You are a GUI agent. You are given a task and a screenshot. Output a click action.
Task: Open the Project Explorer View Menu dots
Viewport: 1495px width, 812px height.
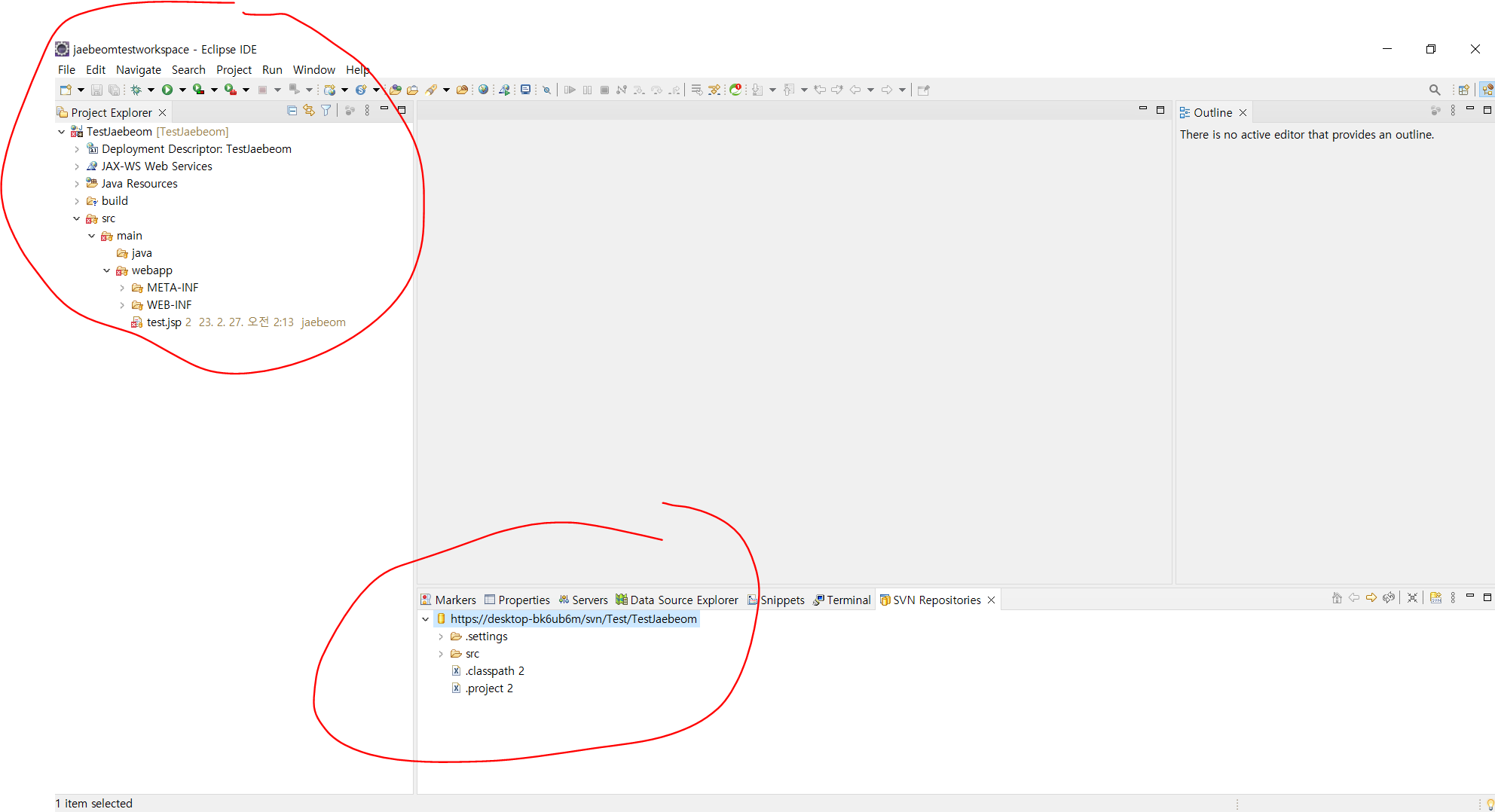368,111
